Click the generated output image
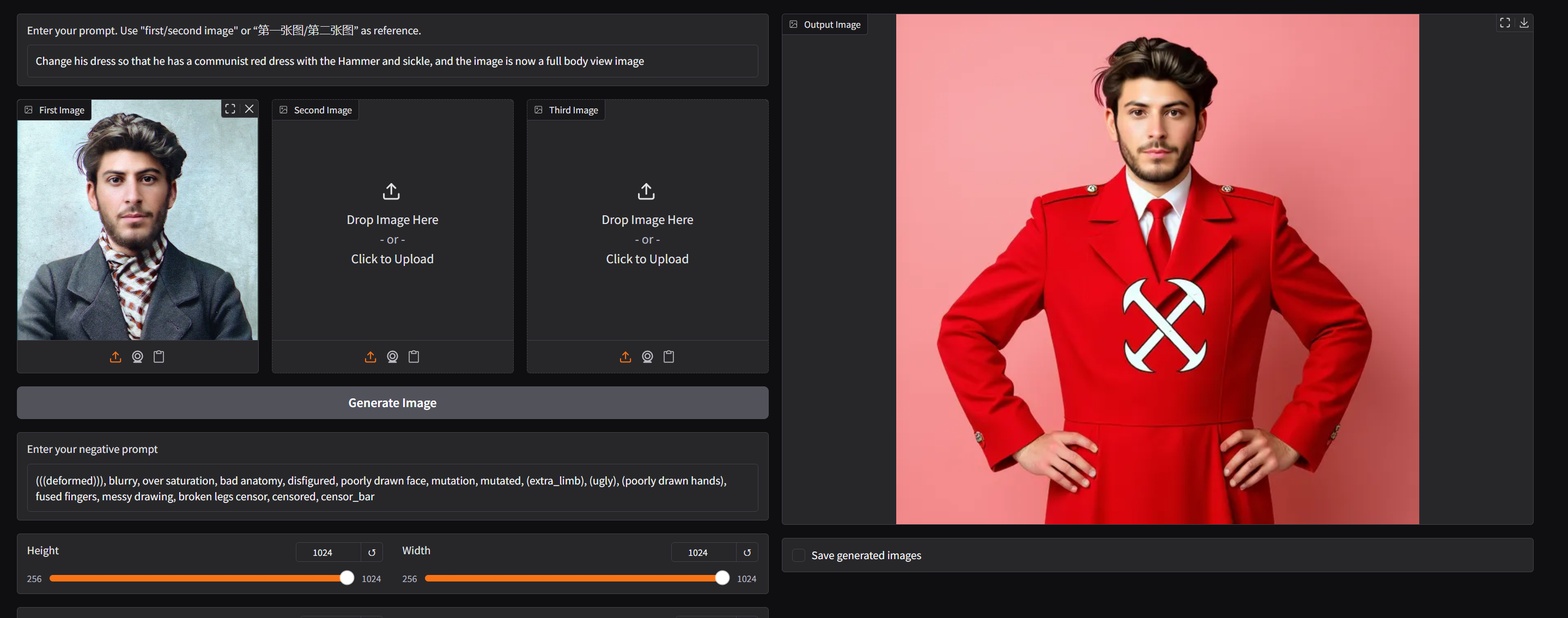Viewport: 1568px width, 618px height. tap(1157, 269)
